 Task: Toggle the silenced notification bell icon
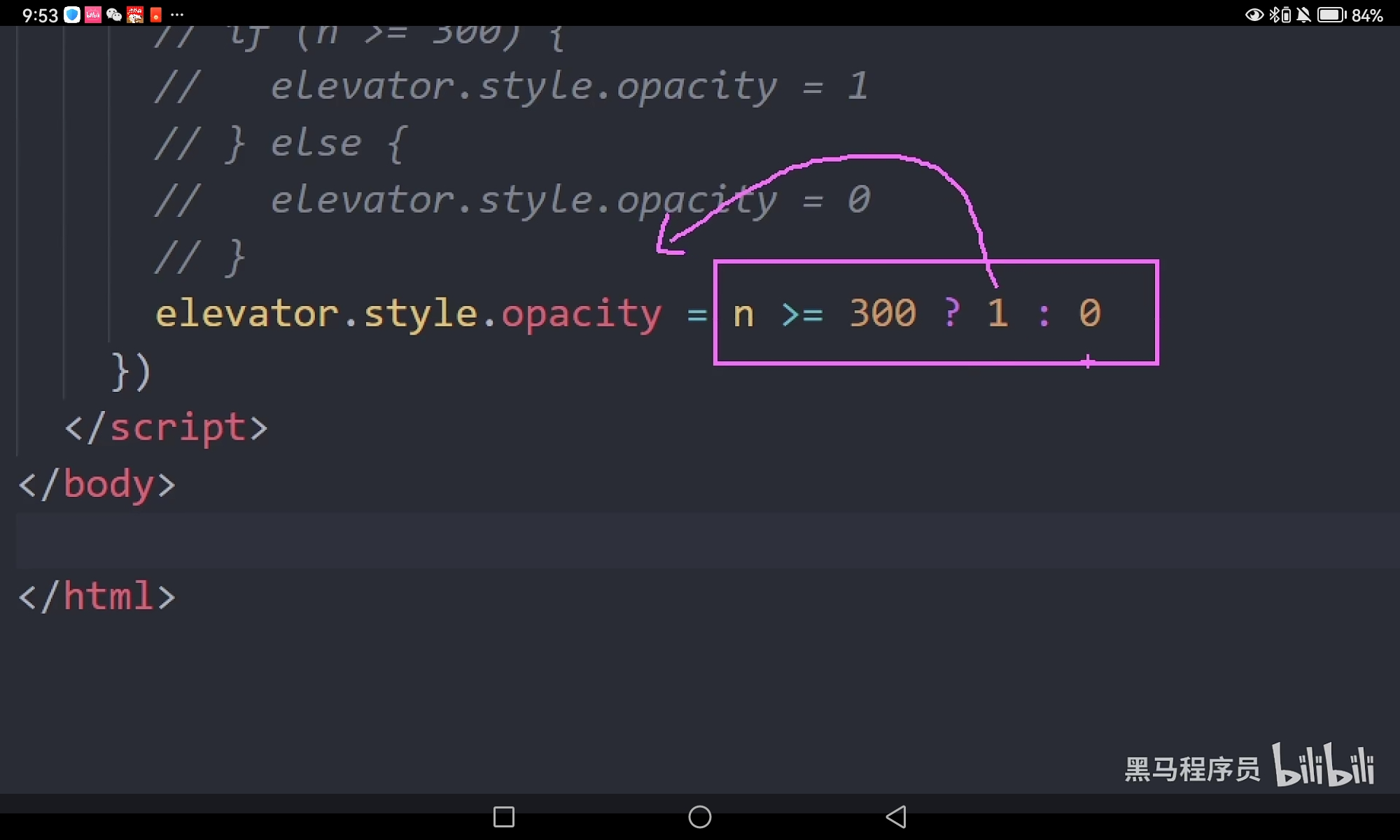point(1303,14)
